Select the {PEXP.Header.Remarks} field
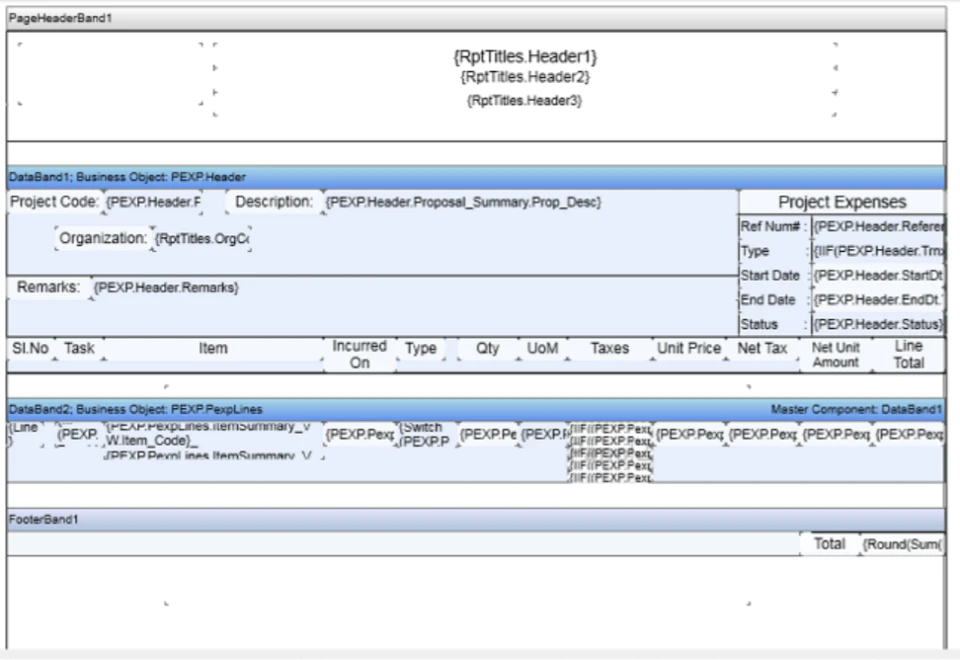 [x=166, y=287]
